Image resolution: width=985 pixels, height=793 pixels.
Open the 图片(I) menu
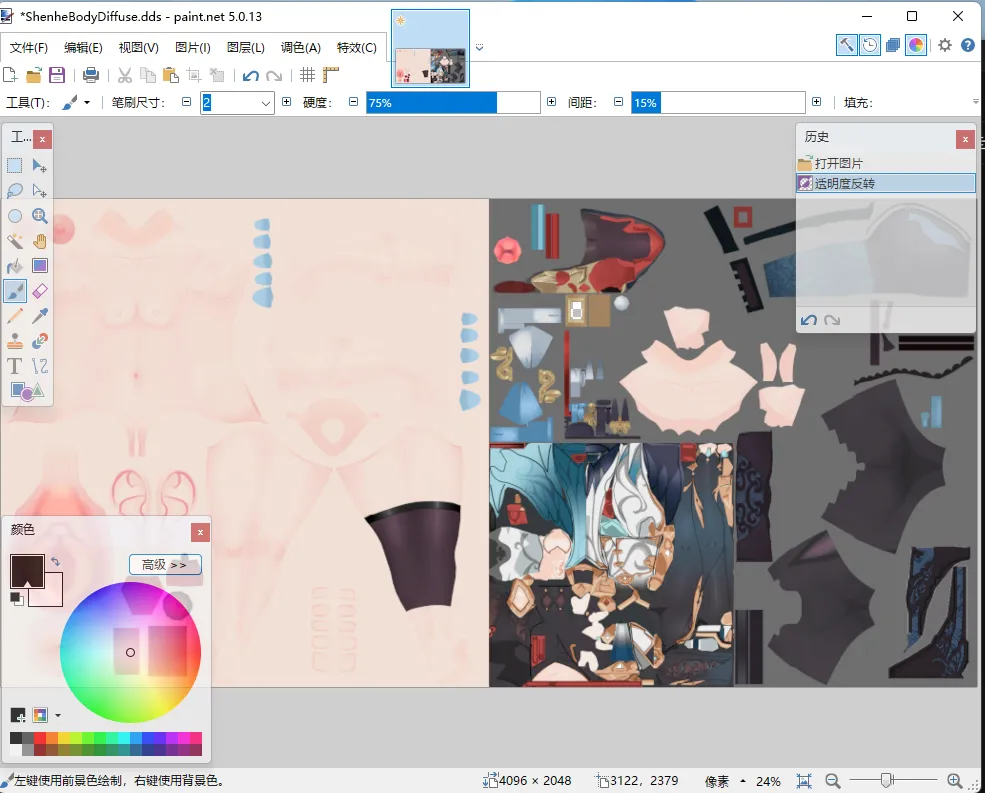coord(193,48)
